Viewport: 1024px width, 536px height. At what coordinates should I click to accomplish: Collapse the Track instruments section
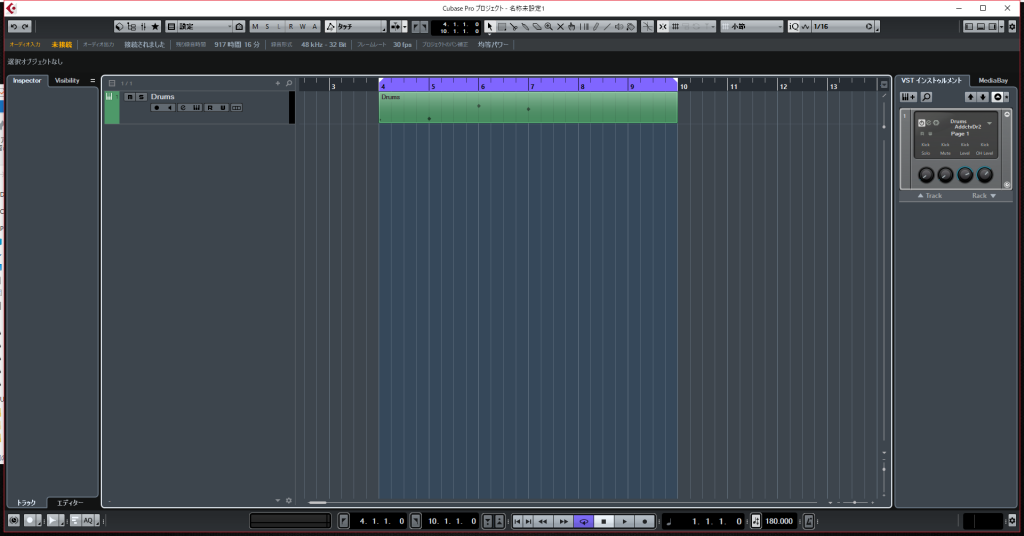coord(920,196)
